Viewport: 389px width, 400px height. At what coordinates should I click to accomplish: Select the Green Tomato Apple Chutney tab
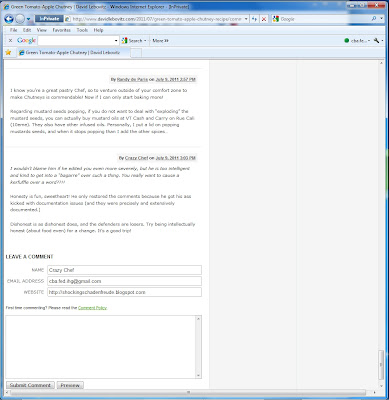[73, 52]
